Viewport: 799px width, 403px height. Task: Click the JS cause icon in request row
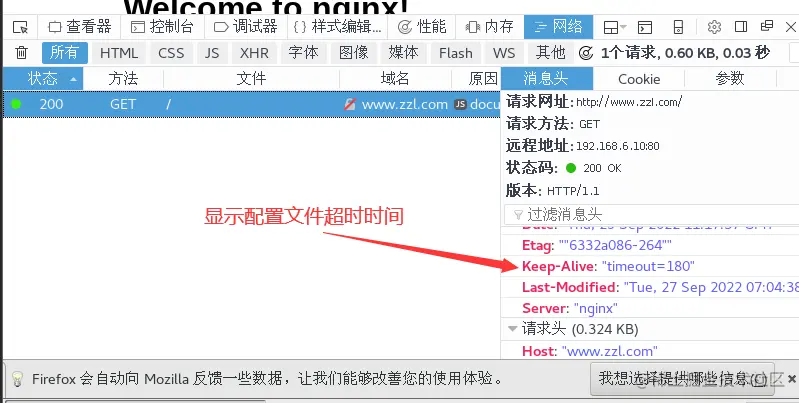[x=460, y=104]
